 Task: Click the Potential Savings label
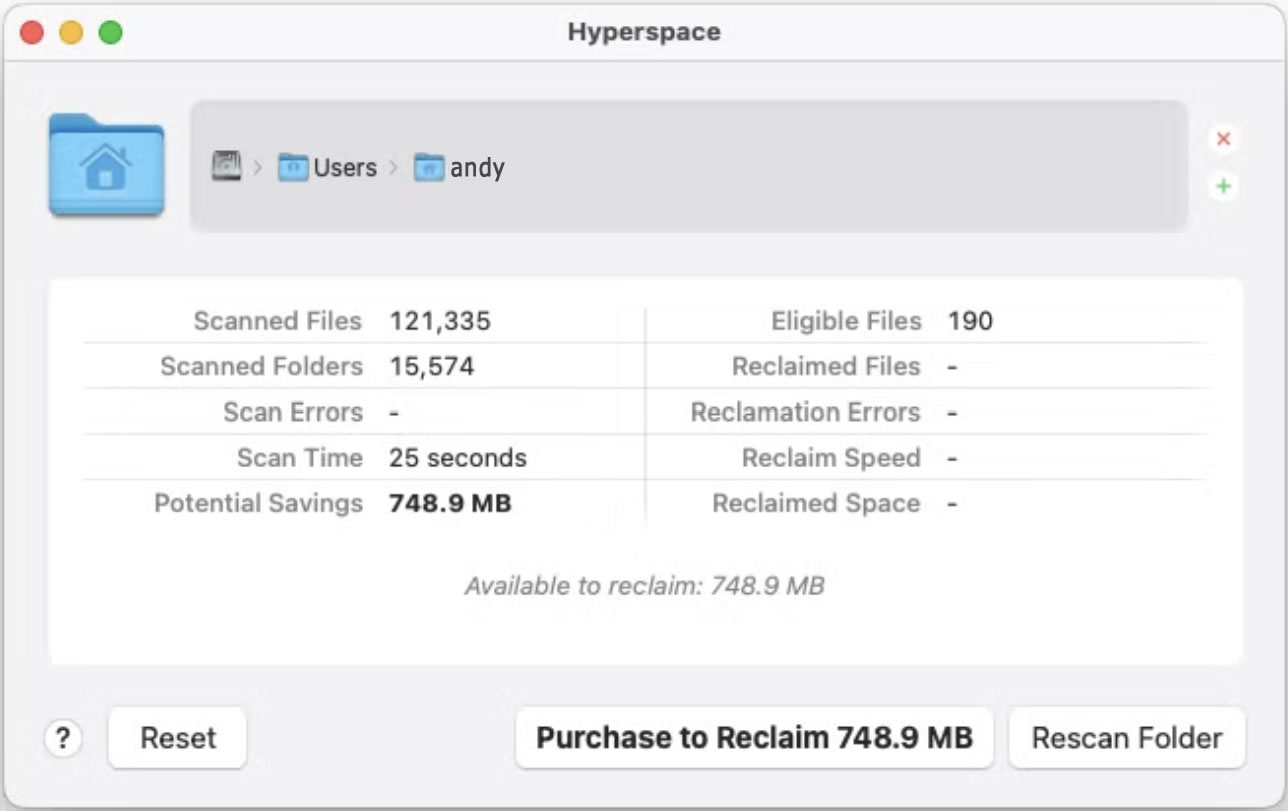258,503
